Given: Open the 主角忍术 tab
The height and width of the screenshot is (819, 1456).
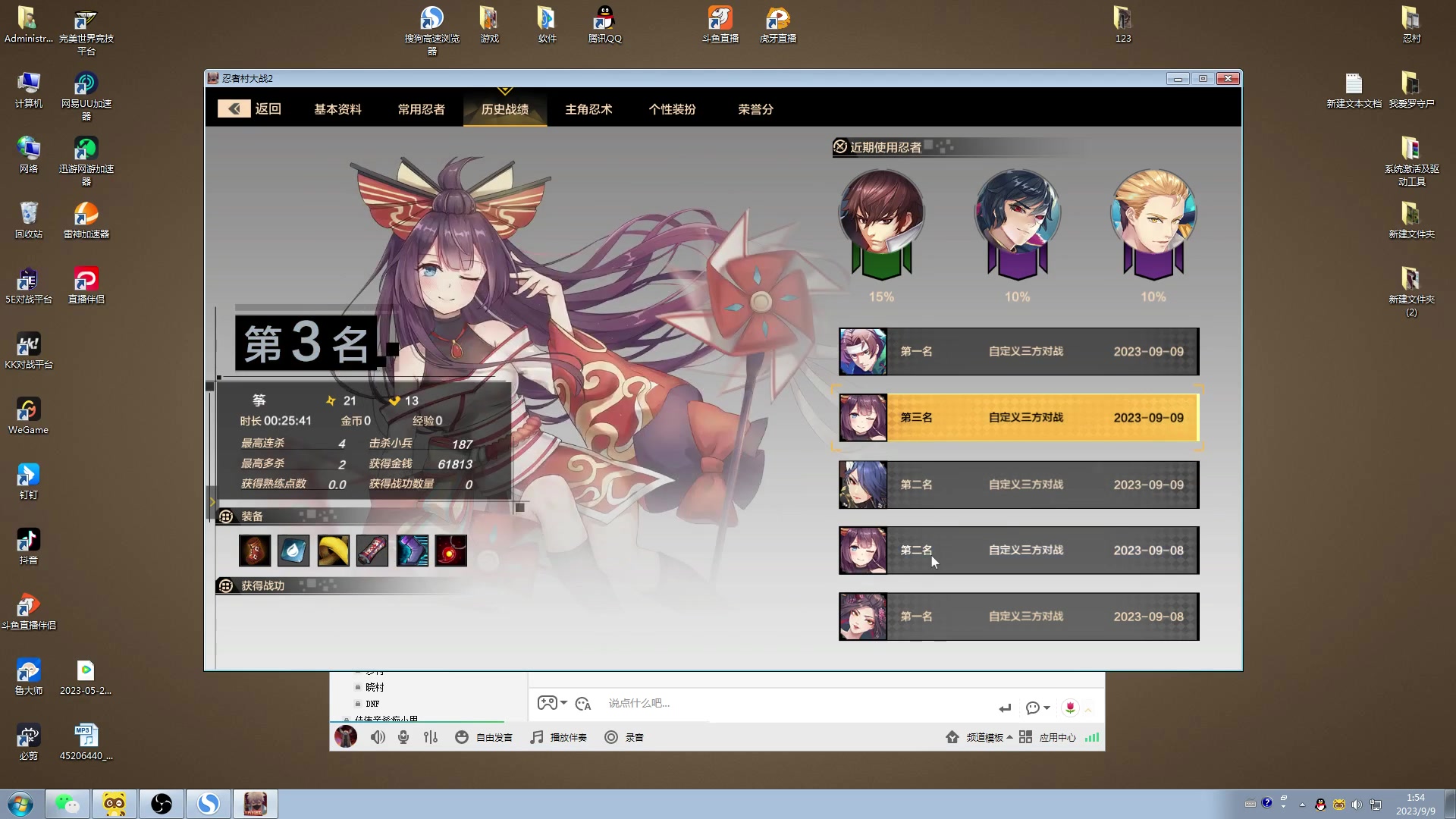Looking at the screenshot, I should pyautogui.click(x=588, y=109).
